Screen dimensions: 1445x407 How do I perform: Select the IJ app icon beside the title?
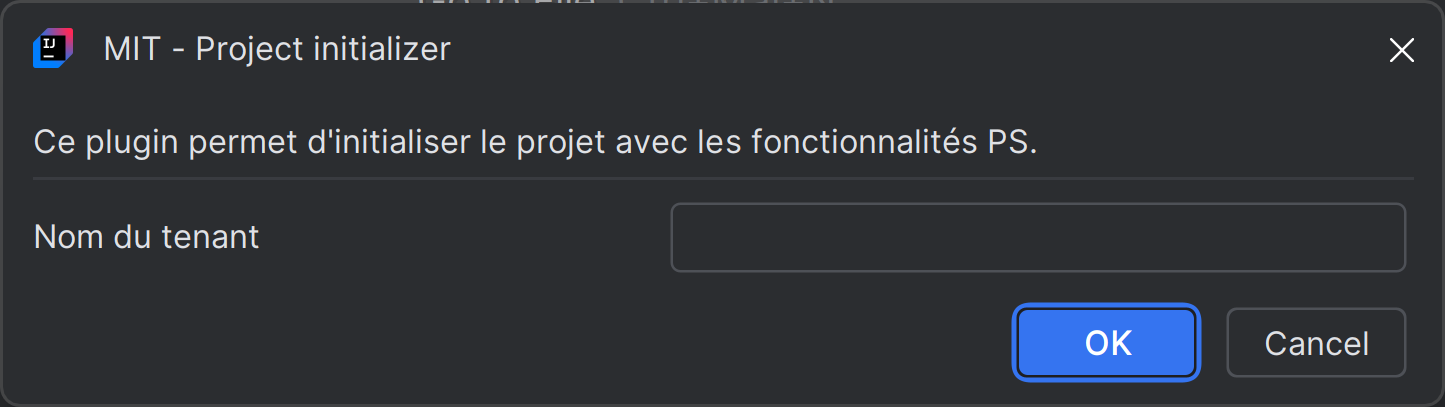(52, 49)
